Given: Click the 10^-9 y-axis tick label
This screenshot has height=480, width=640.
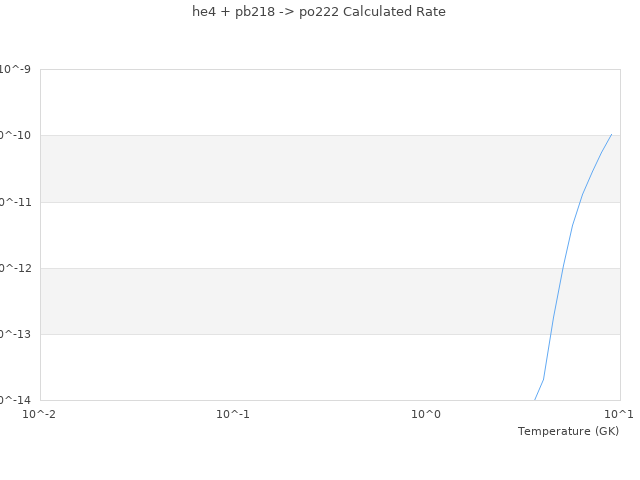Looking at the screenshot, I should tap(15, 70).
